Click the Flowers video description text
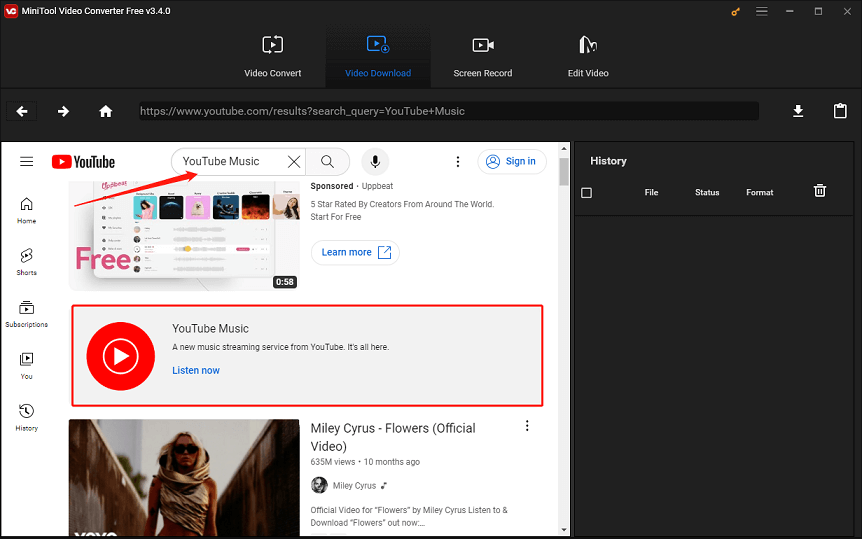The width and height of the screenshot is (862, 539). coord(409,516)
